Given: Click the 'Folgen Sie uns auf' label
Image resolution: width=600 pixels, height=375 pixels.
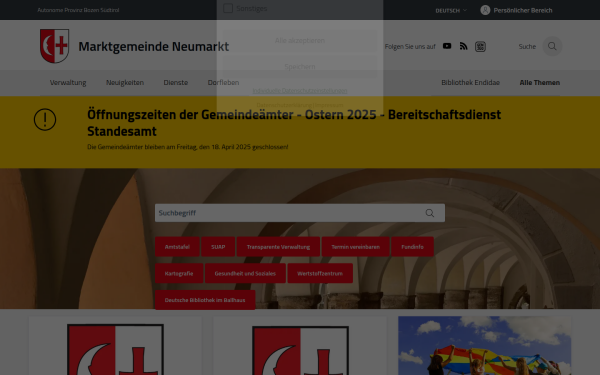Looking at the screenshot, I should pos(410,47).
